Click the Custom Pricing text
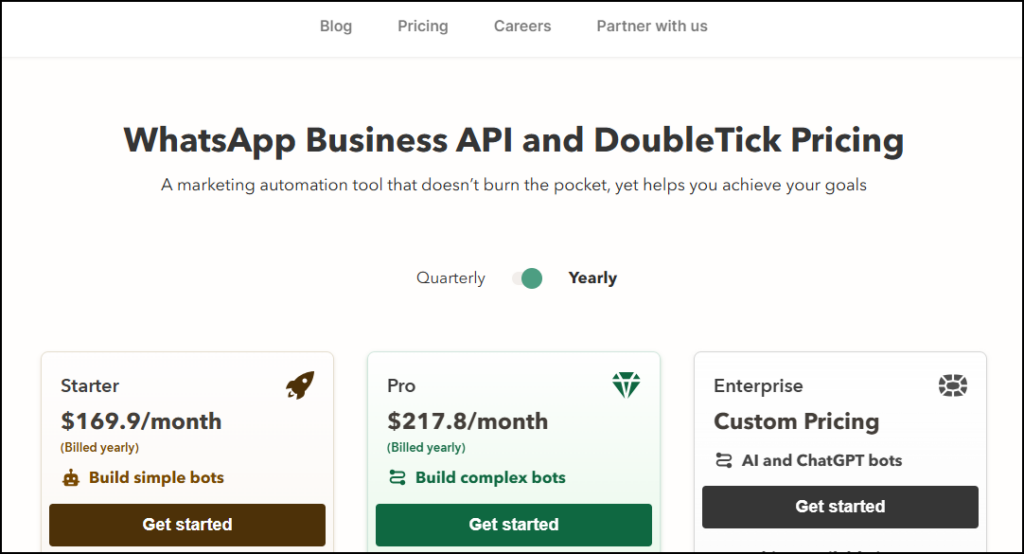 tap(796, 422)
